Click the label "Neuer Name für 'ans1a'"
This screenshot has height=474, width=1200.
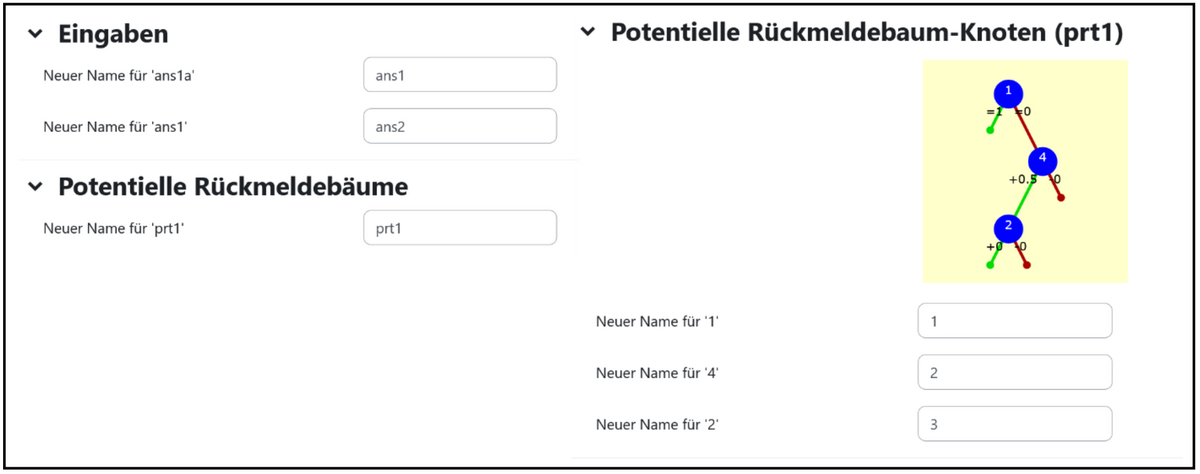coord(118,75)
